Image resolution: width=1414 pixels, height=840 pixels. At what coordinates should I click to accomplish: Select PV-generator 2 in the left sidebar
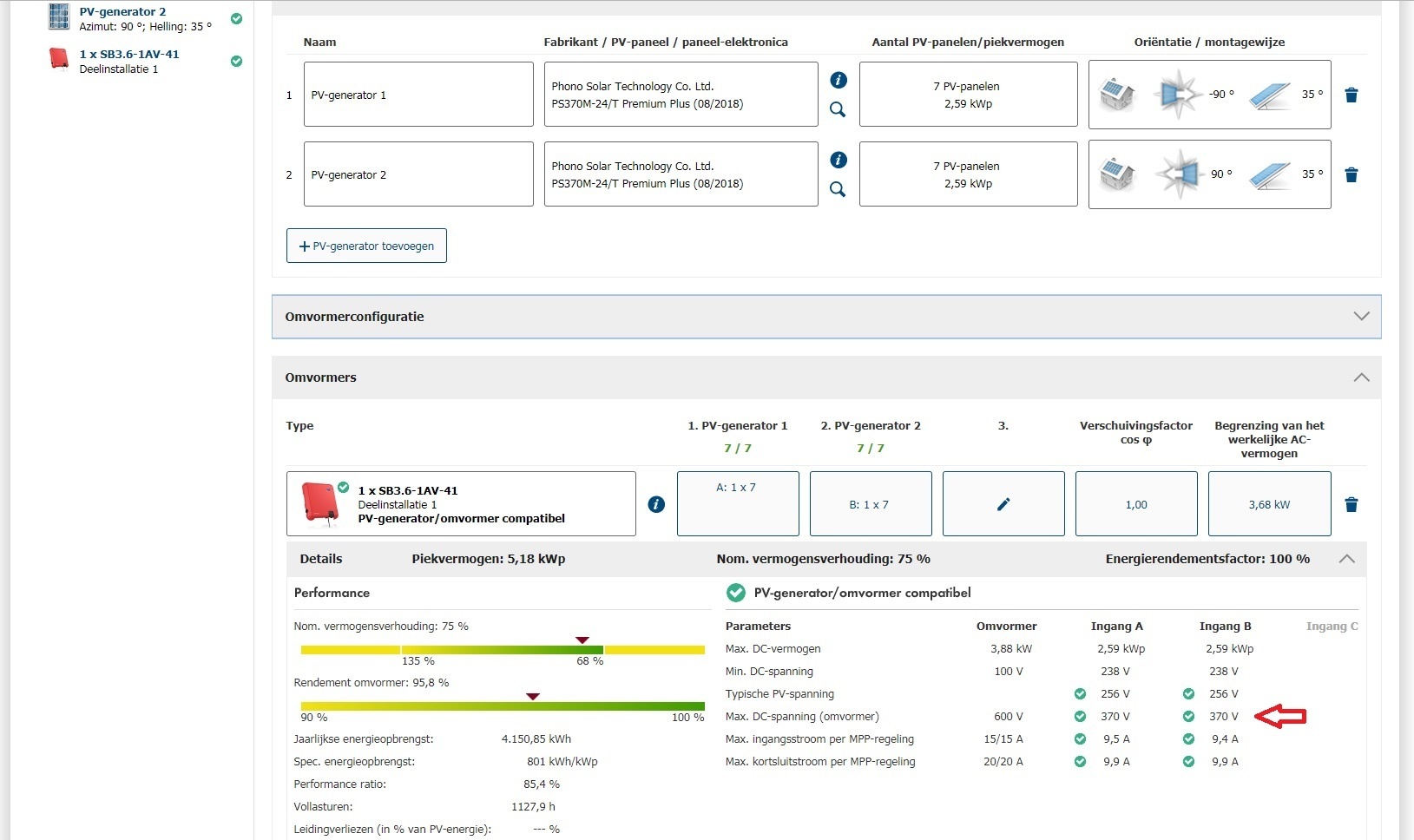tap(122, 12)
